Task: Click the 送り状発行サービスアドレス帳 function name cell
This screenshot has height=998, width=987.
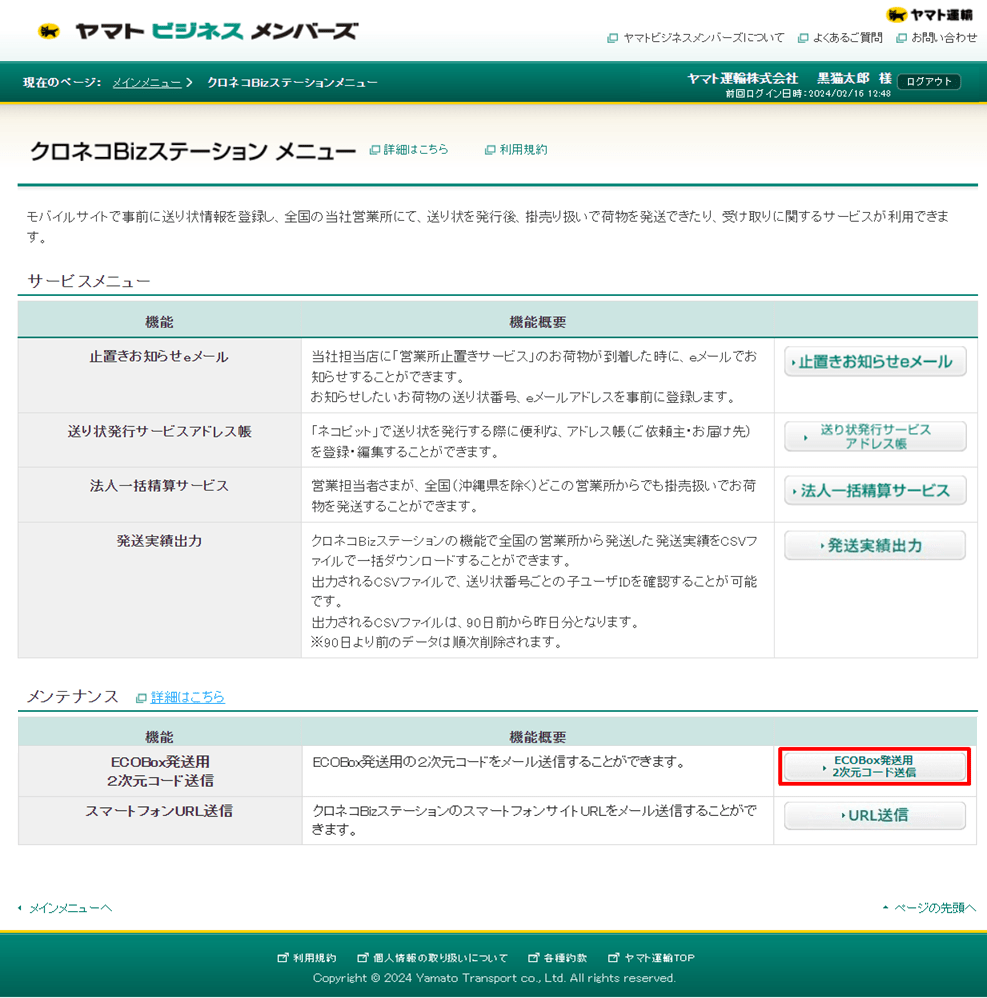Action: [x=159, y=440]
